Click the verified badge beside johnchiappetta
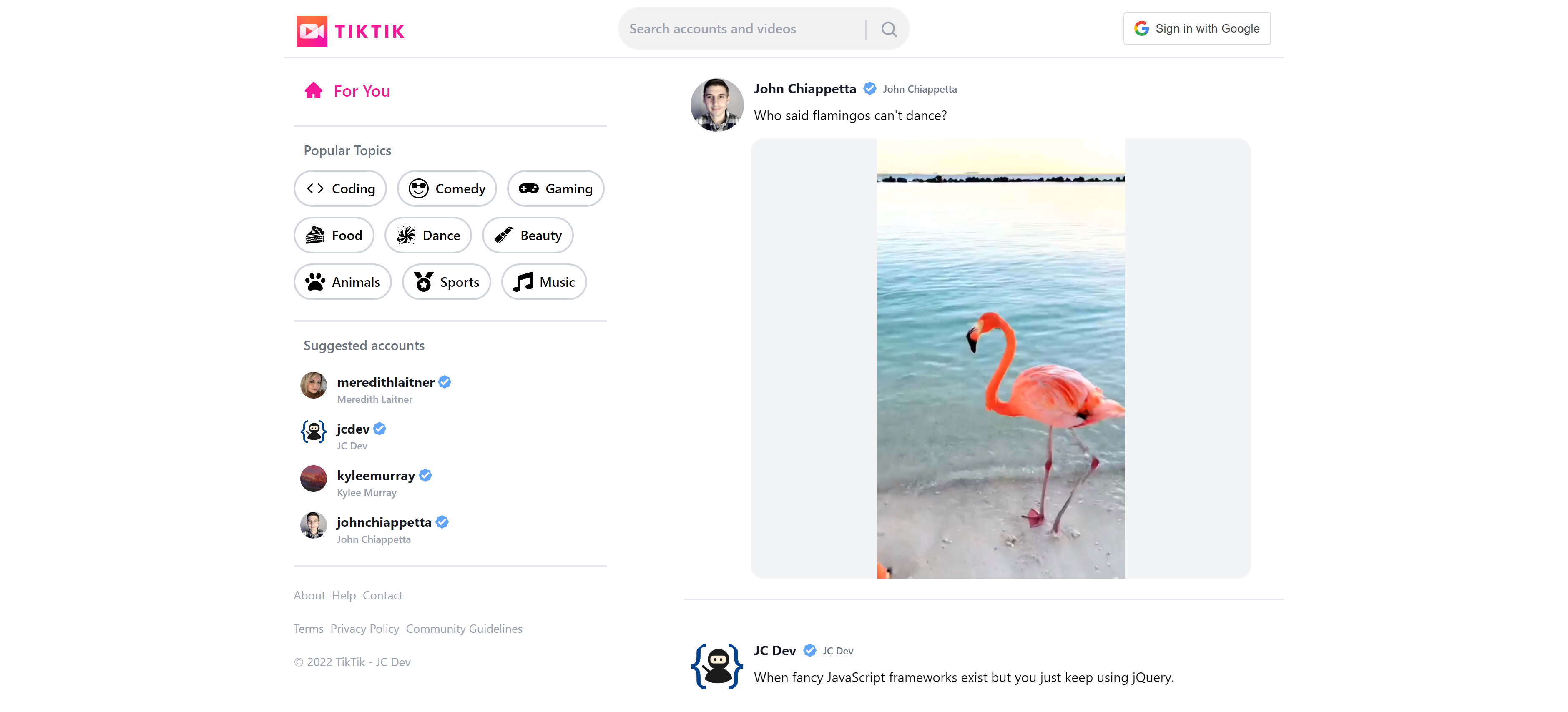 pyautogui.click(x=442, y=523)
